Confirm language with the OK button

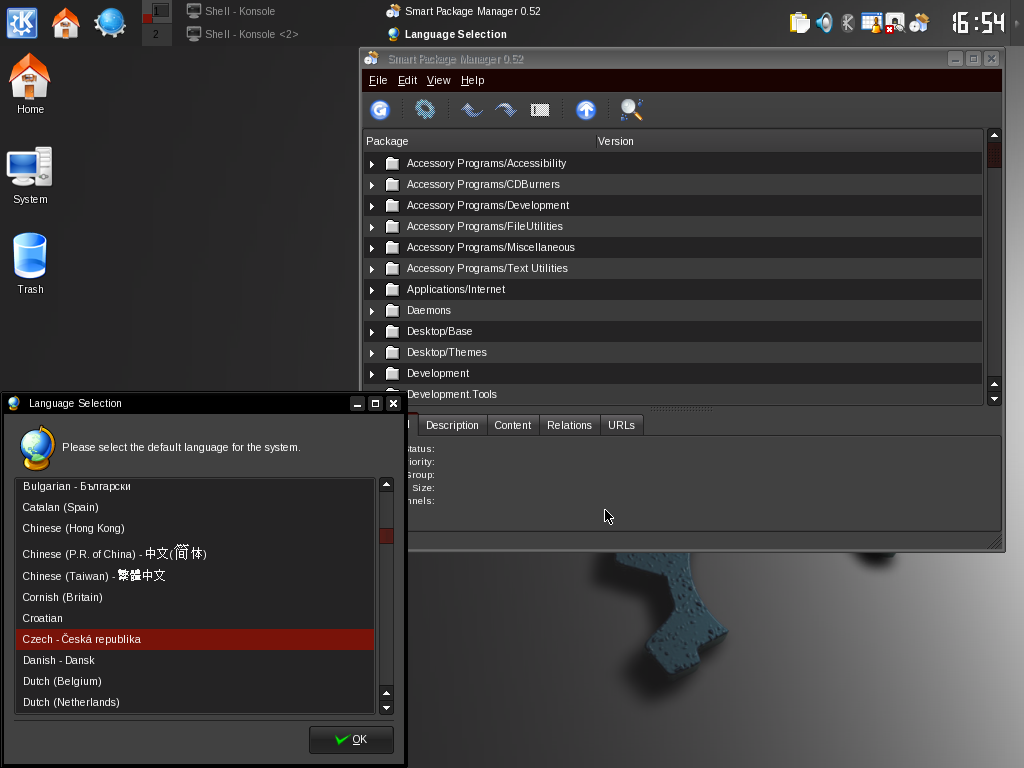(x=351, y=739)
